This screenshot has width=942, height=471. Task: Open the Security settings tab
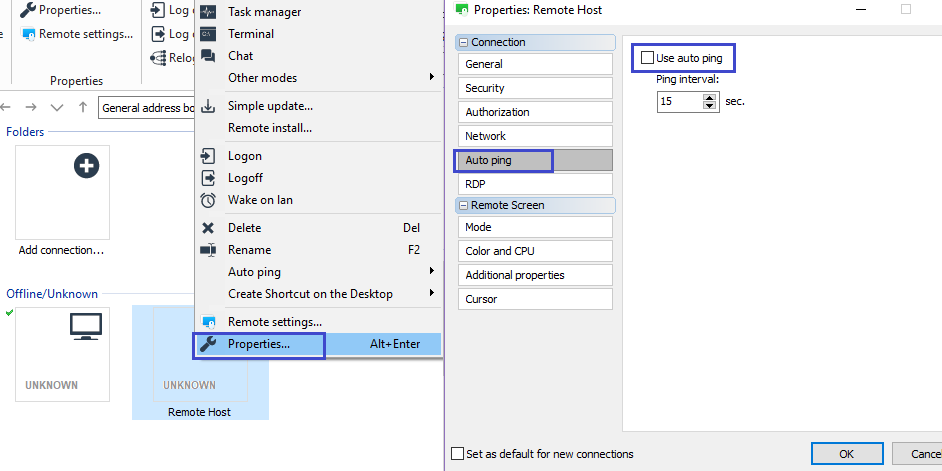point(533,88)
